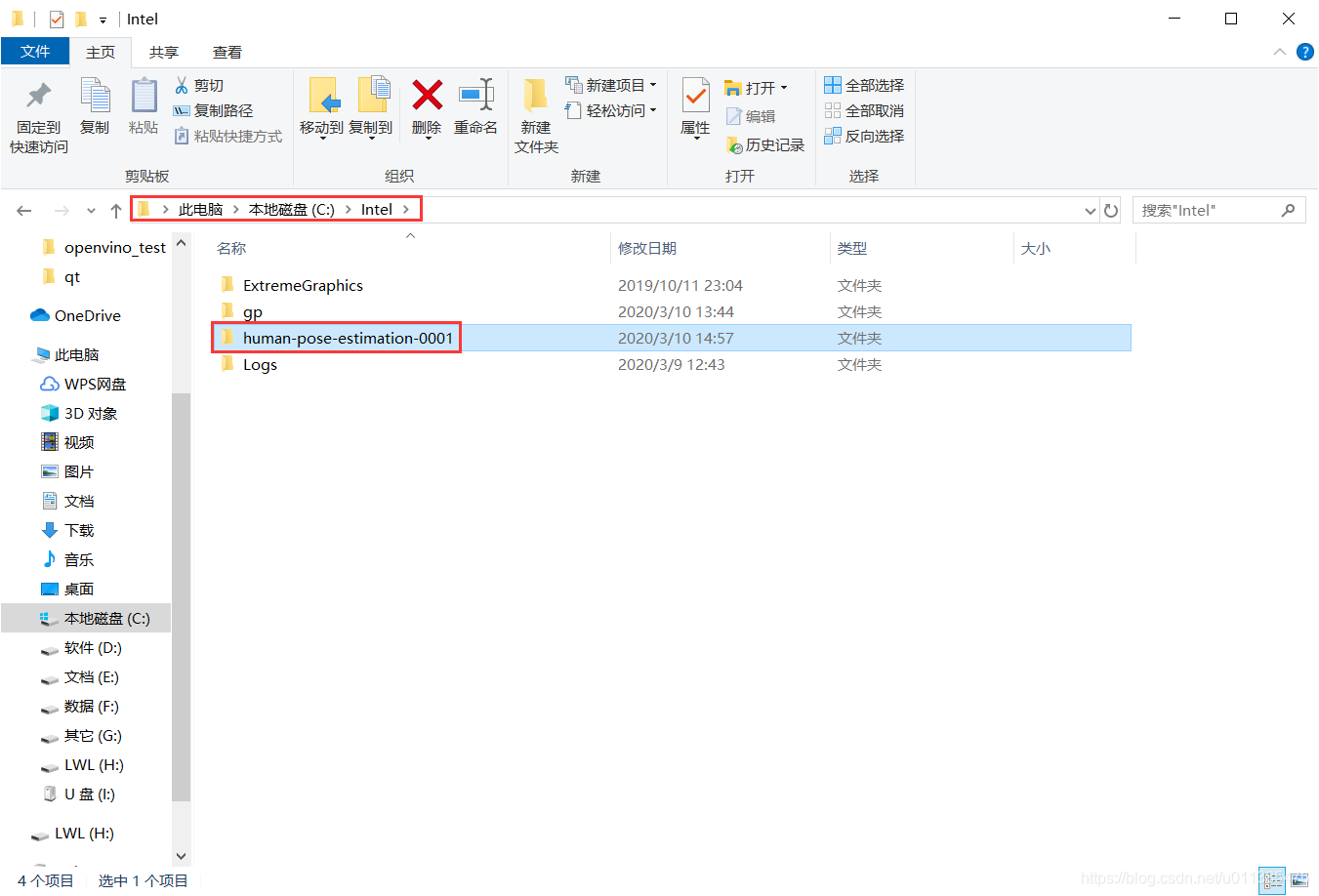1319x896 pixels.
Task: Open Easy access (轻松访问) dropdown
Action: point(611,111)
